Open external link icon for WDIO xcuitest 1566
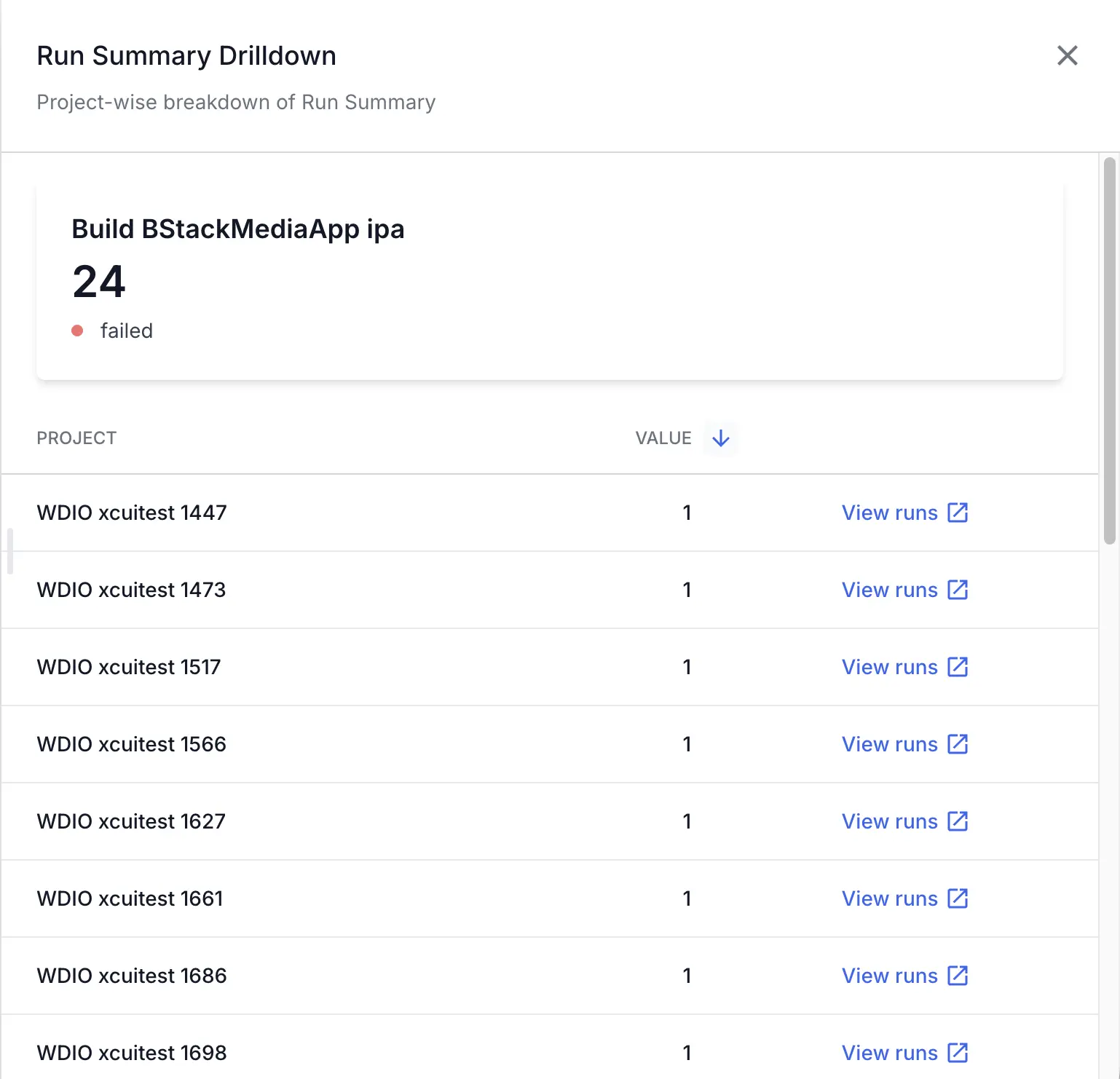 pos(958,744)
